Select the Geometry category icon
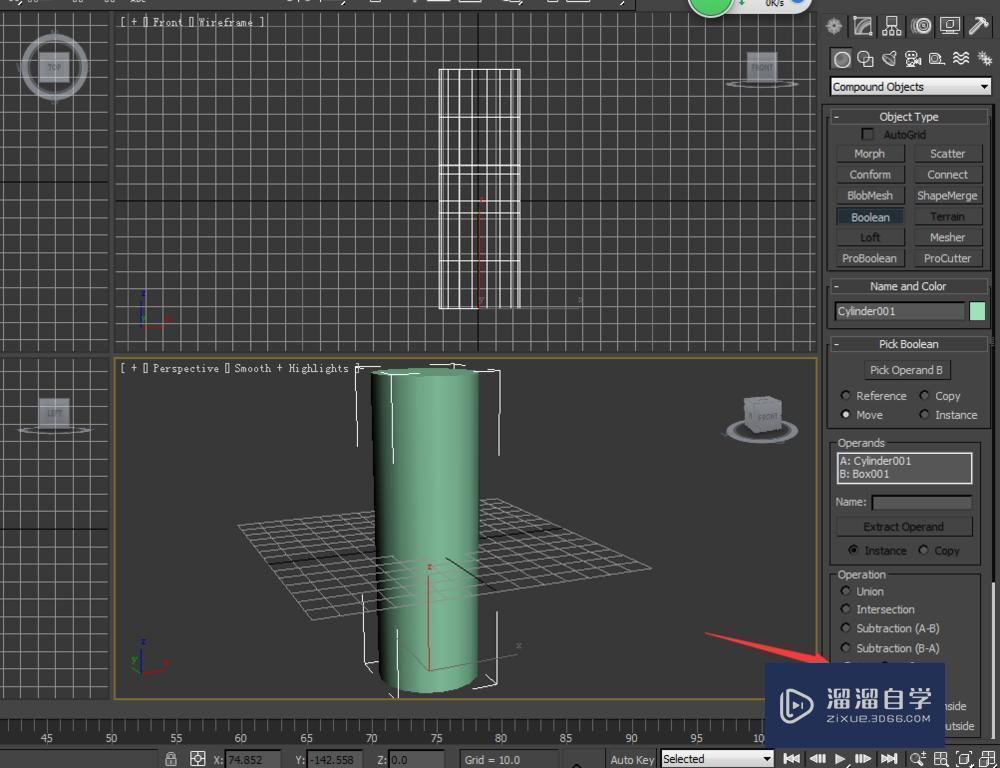 [841, 59]
